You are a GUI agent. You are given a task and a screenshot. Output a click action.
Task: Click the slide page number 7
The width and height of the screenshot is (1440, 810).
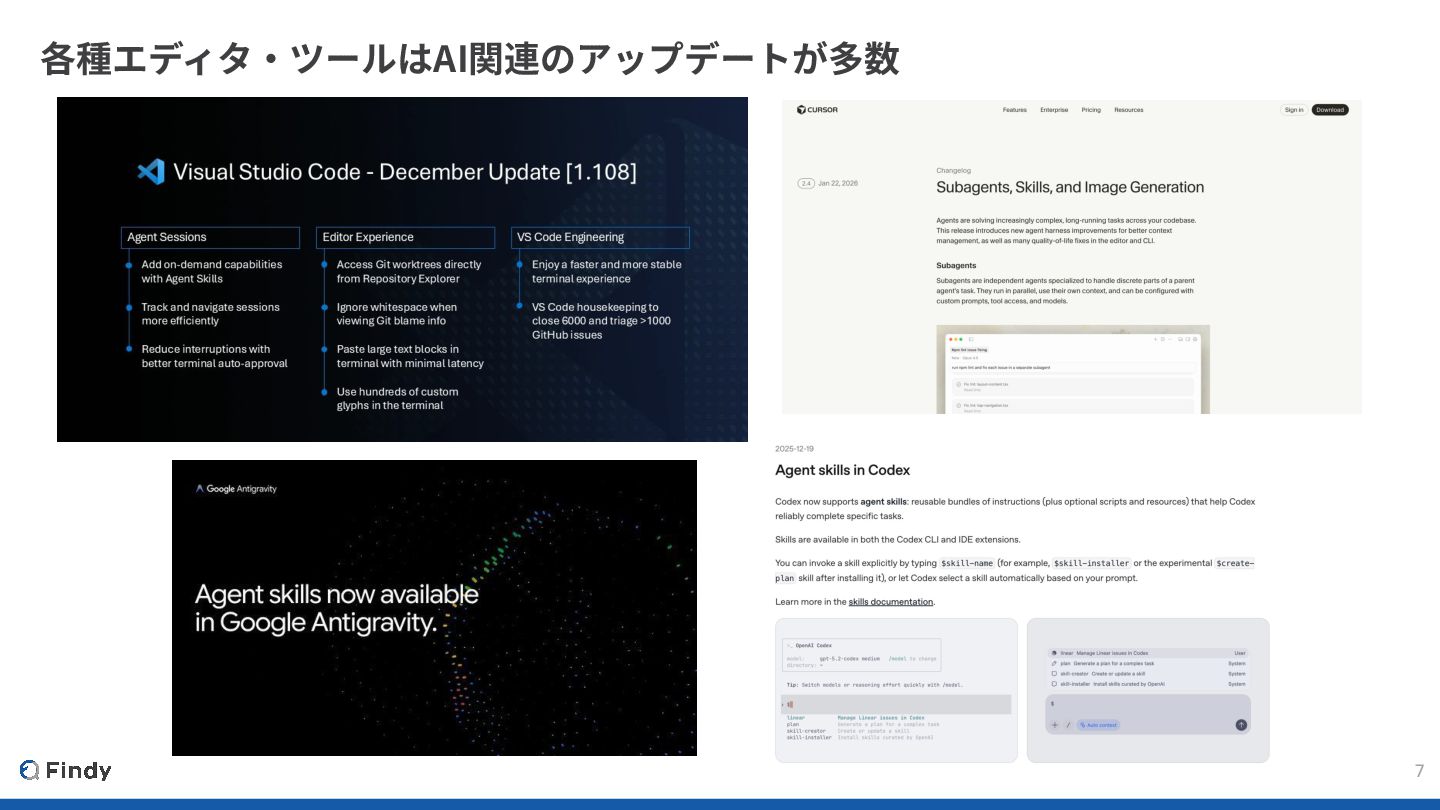pos(1419,771)
